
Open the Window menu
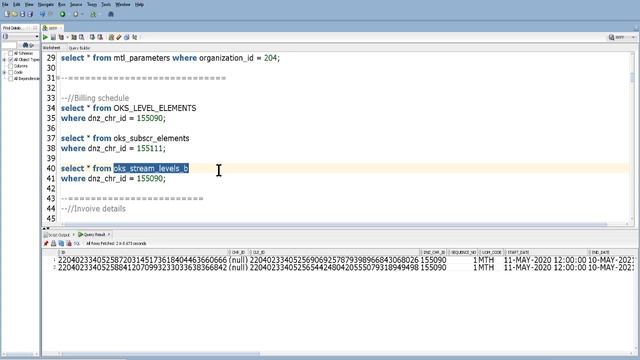point(122,4)
